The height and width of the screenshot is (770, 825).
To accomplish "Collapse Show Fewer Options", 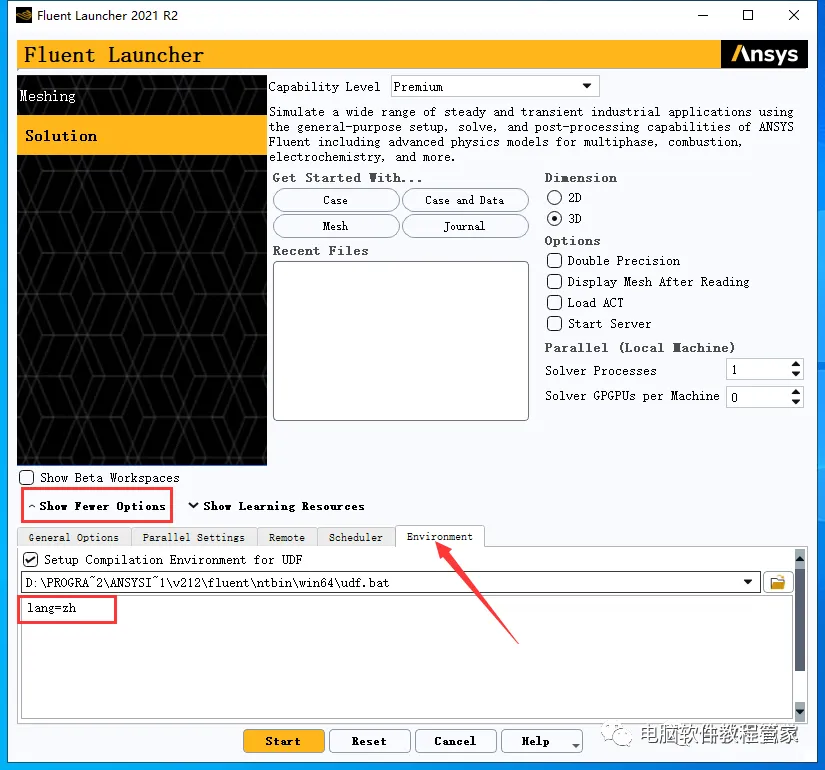I will tap(97, 506).
